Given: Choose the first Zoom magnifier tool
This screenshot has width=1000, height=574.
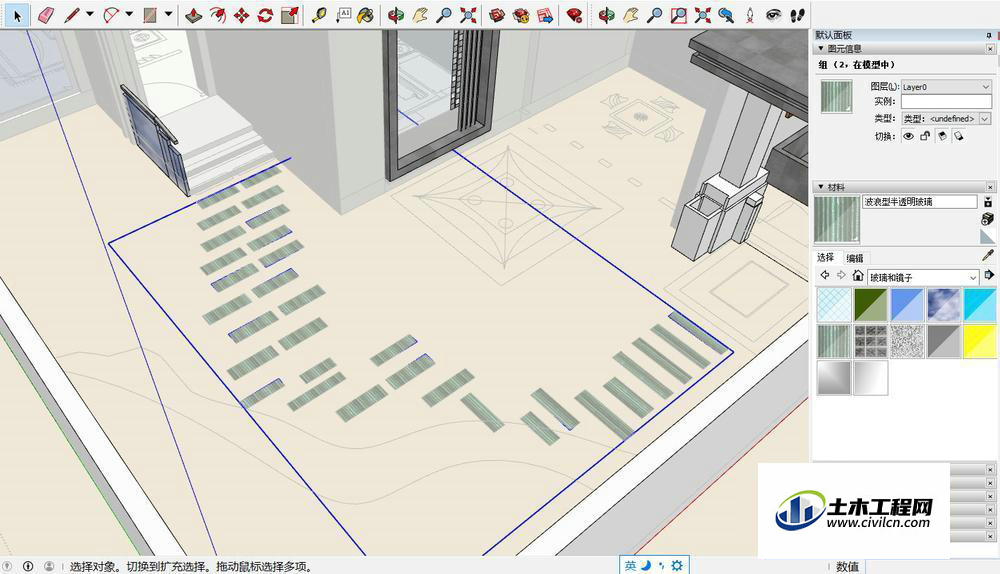Looking at the screenshot, I should click(x=444, y=15).
